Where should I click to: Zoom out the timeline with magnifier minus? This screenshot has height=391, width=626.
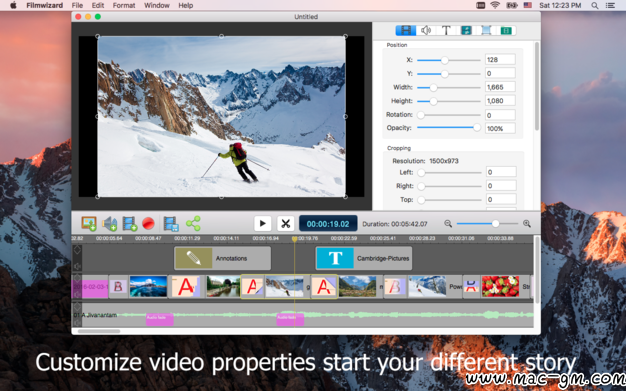(x=448, y=224)
